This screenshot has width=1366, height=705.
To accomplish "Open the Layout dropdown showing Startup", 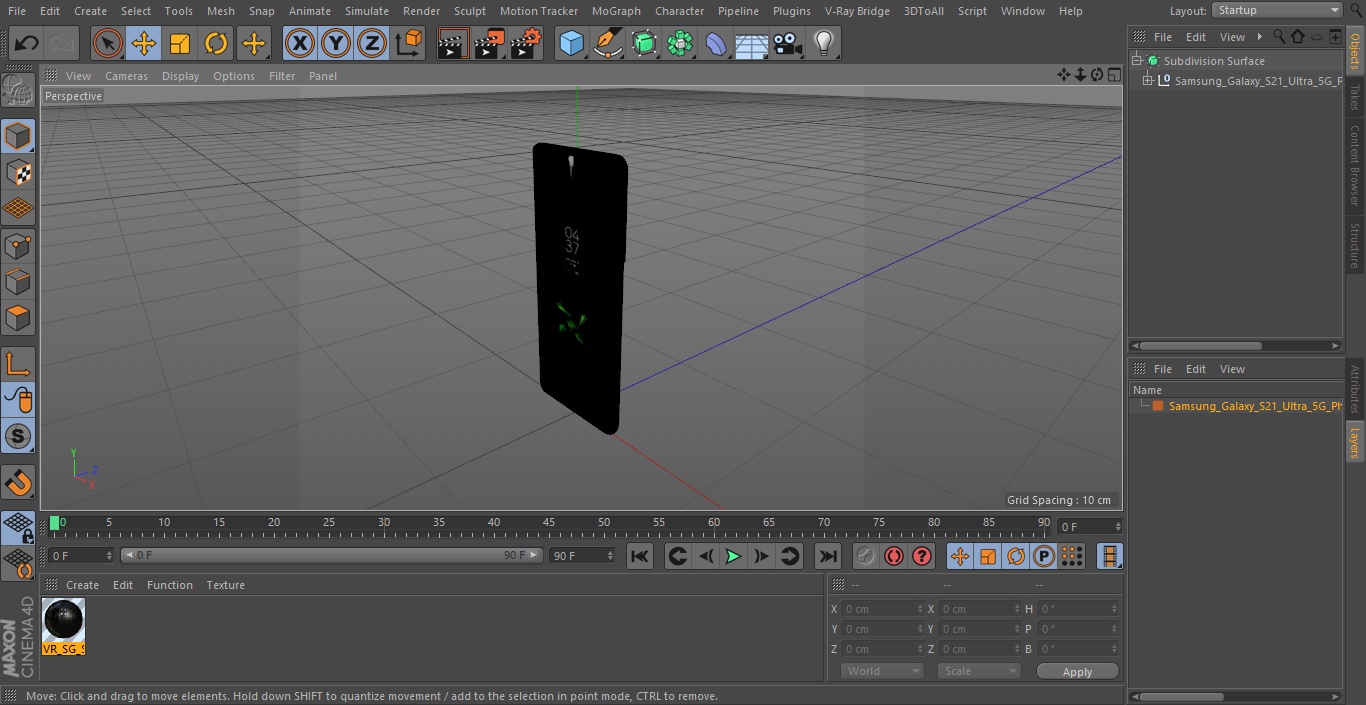I will [1277, 10].
